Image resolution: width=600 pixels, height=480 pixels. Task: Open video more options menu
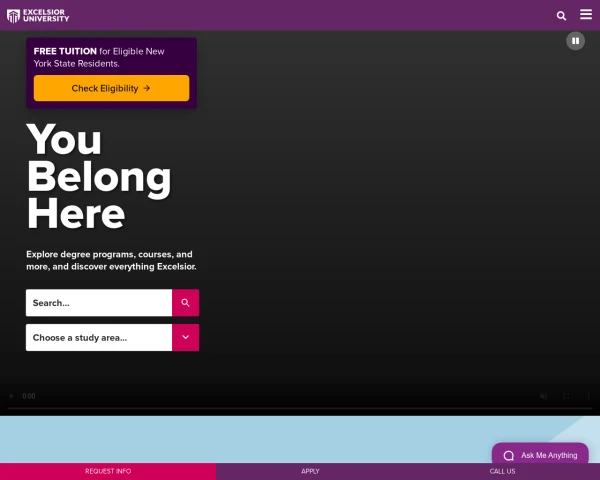(x=589, y=396)
